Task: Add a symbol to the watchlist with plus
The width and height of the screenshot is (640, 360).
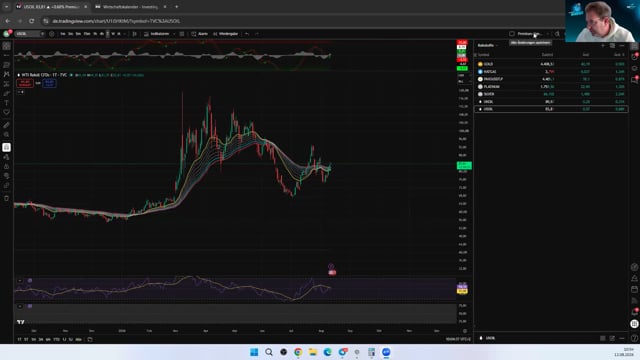Action: pos(603,45)
